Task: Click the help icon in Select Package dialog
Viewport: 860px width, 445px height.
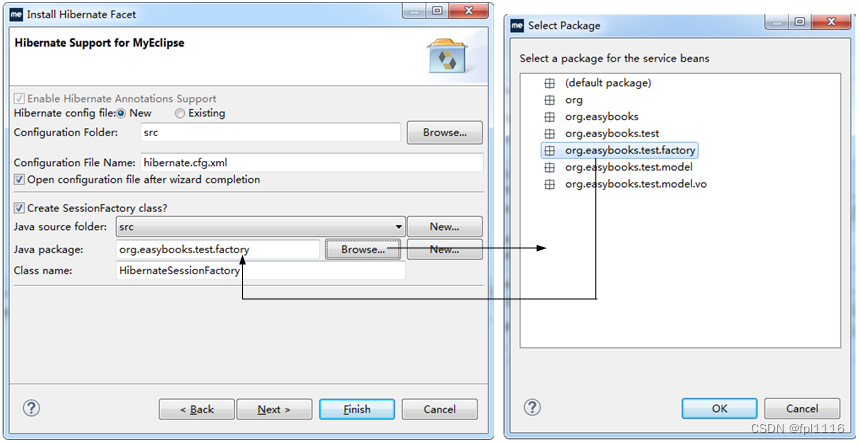Action: coord(532,407)
